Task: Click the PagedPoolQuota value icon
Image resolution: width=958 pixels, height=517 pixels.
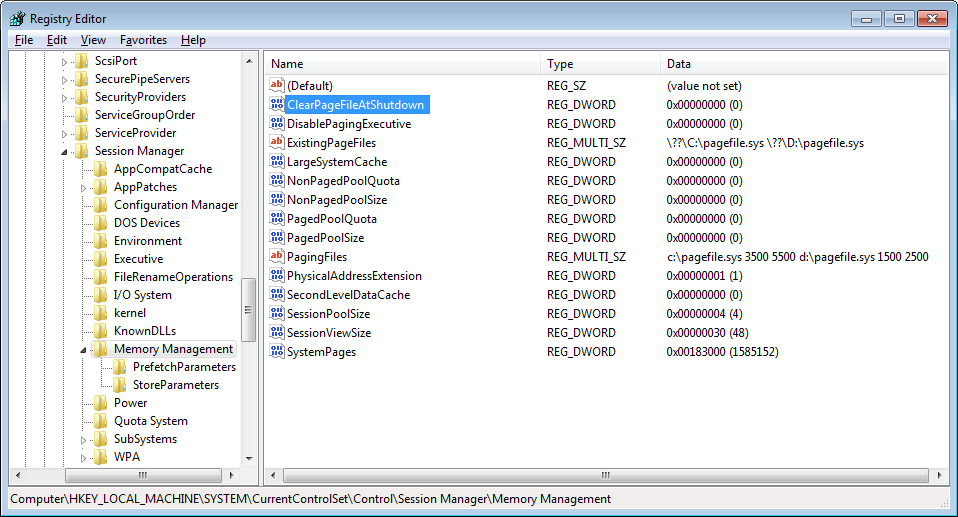Action: (x=277, y=218)
